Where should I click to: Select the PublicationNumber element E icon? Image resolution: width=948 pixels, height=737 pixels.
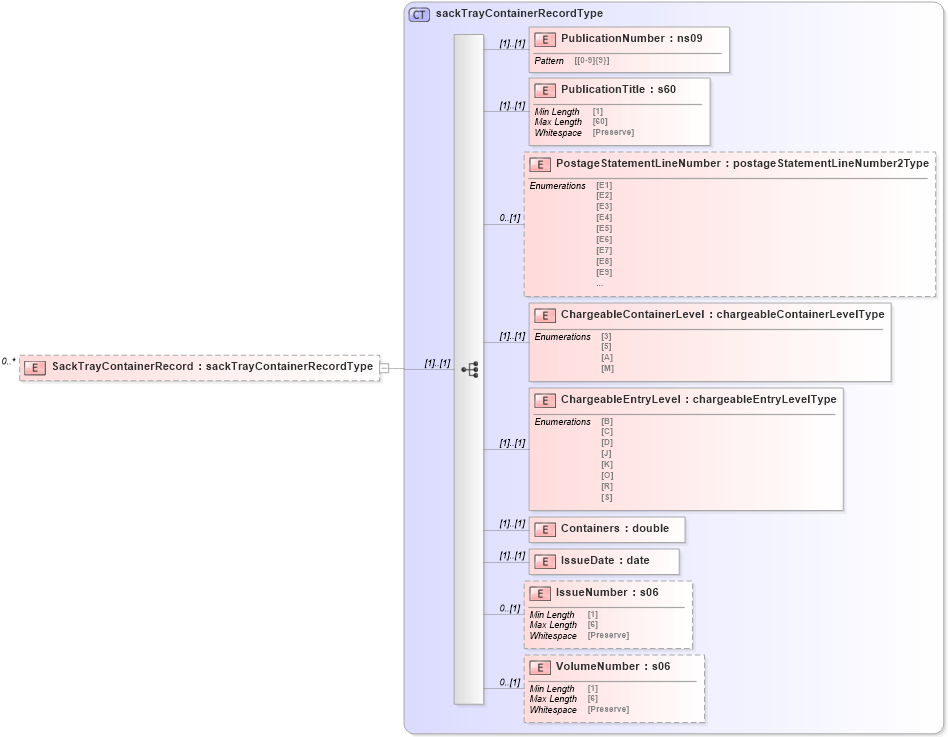click(x=545, y=39)
